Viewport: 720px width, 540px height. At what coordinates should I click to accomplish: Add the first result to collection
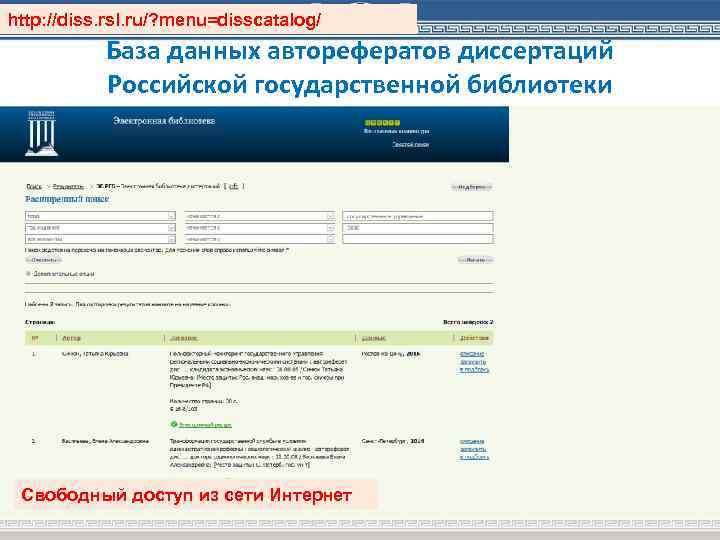(x=474, y=370)
